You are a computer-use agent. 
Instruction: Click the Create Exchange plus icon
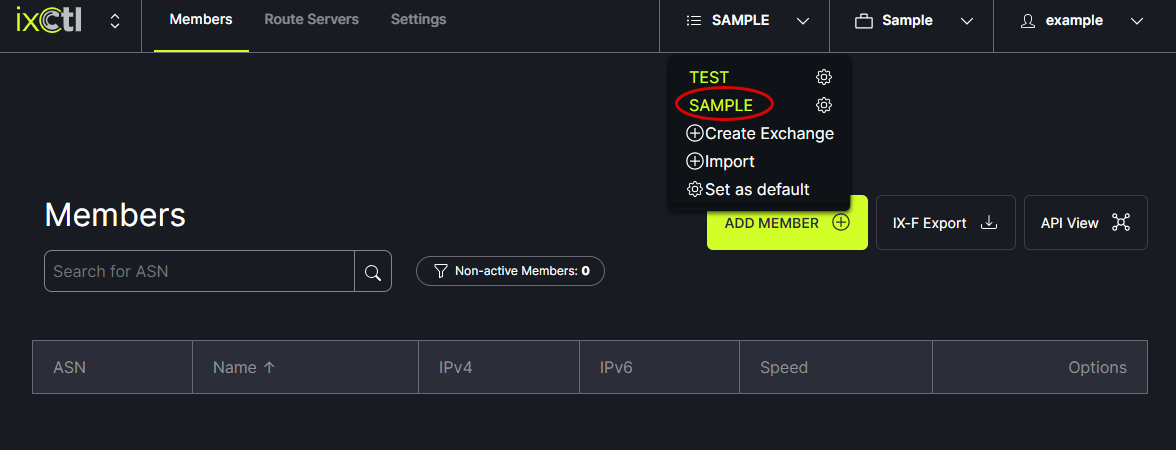(695, 133)
